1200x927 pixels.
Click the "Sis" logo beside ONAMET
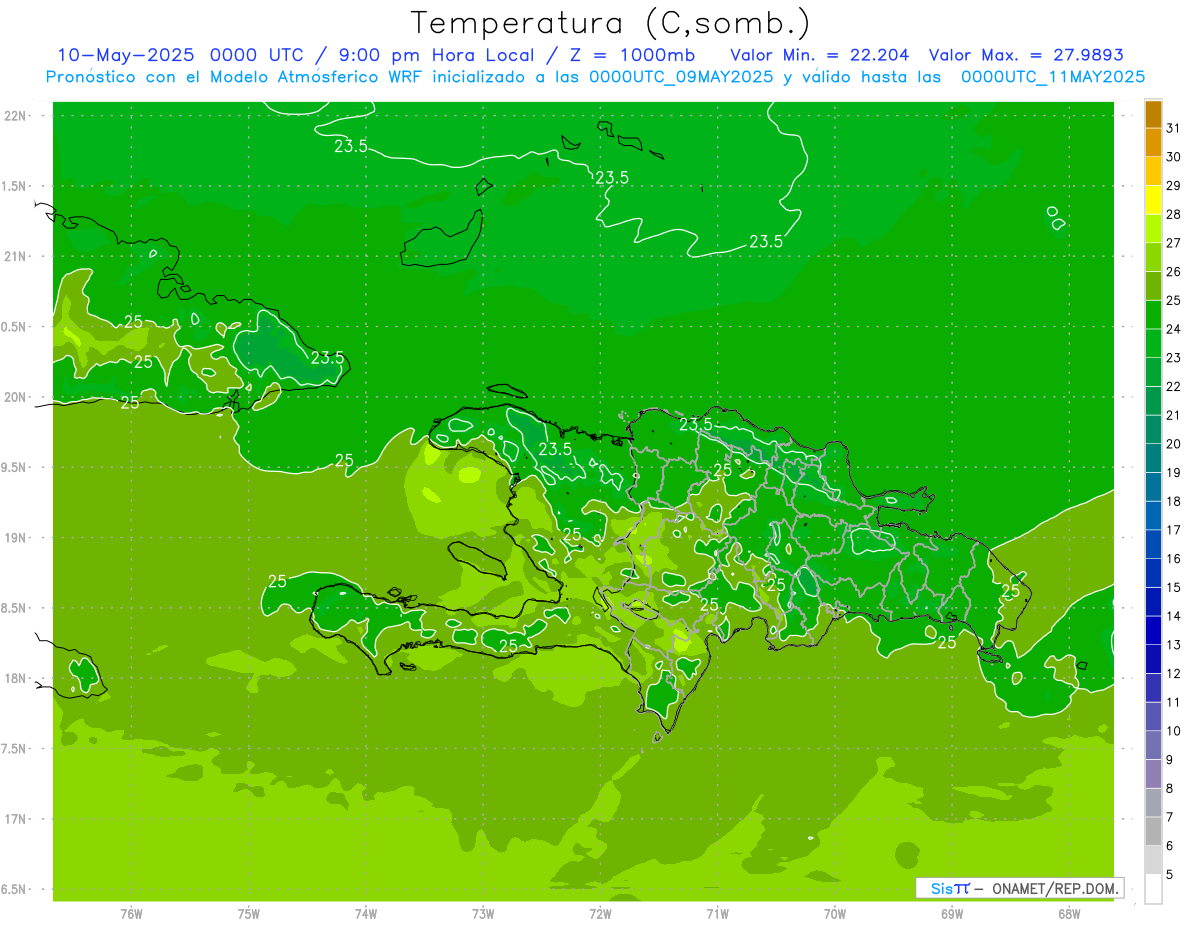coord(942,888)
